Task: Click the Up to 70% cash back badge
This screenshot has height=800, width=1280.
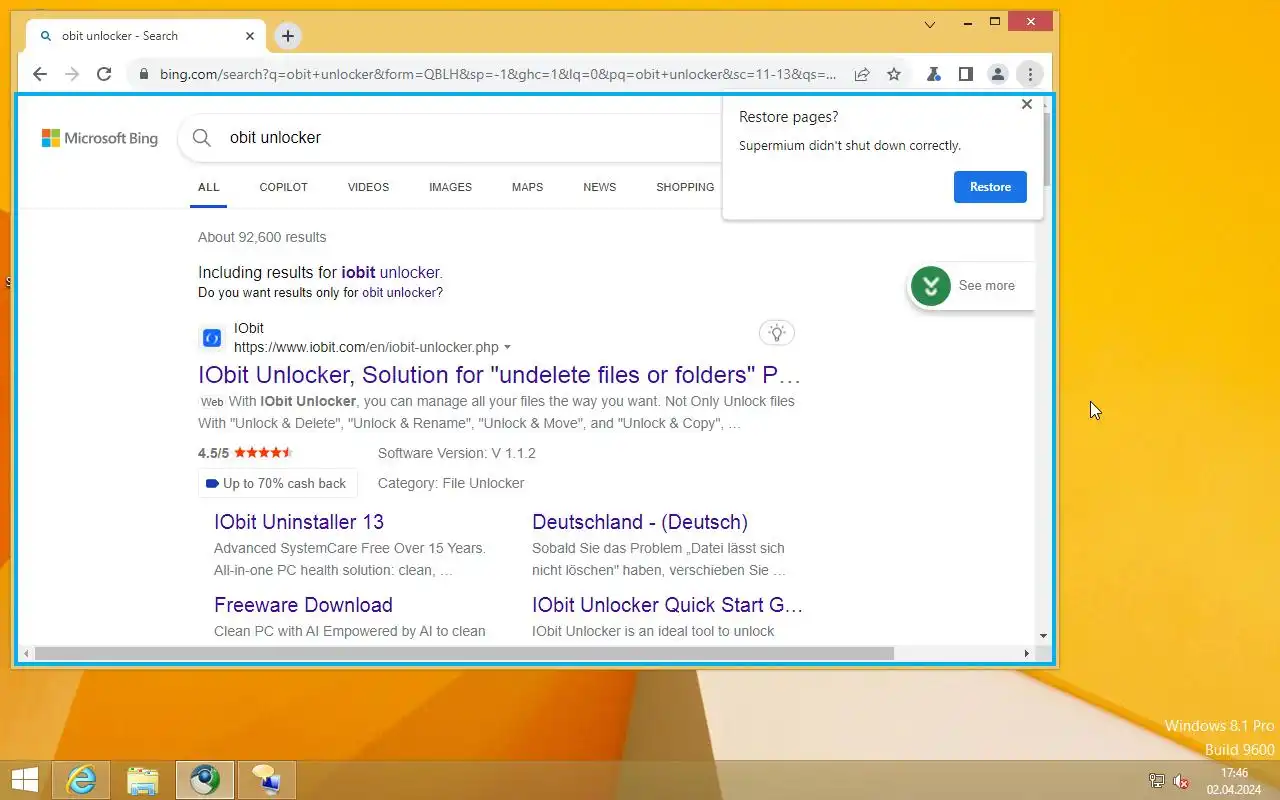Action: click(277, 484)
